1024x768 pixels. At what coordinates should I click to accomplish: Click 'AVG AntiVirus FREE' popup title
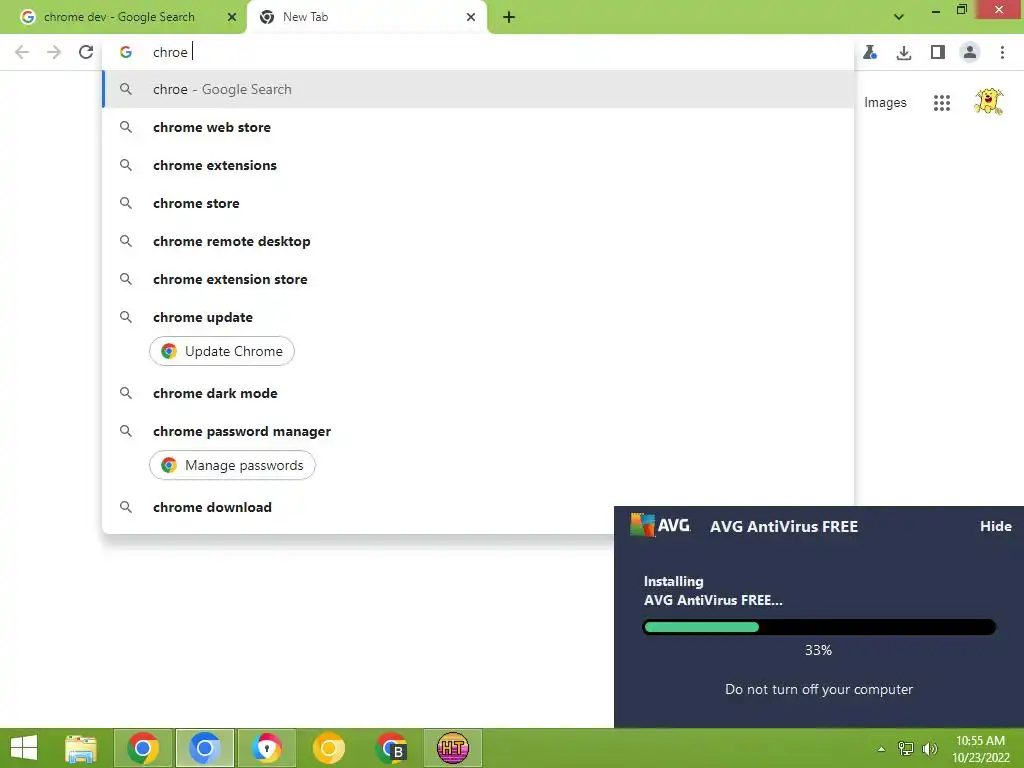point(784,526)
